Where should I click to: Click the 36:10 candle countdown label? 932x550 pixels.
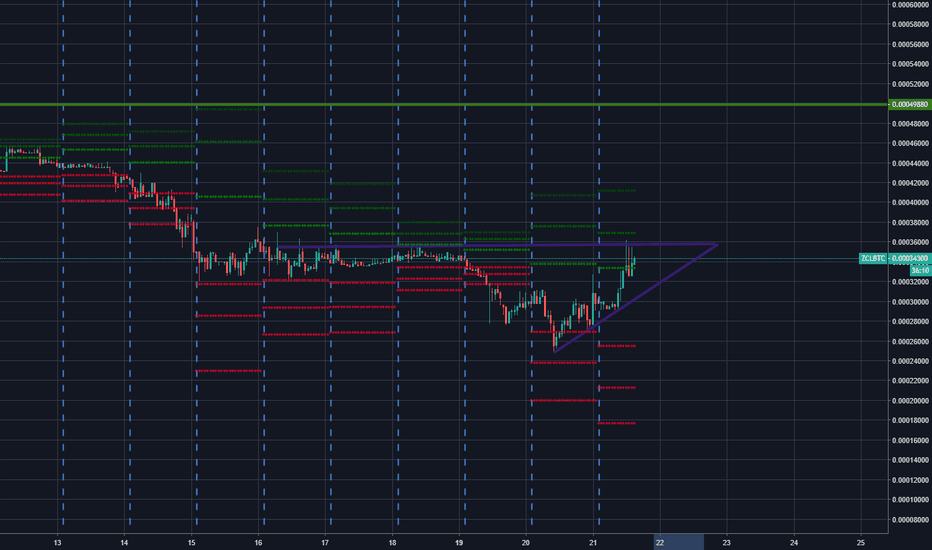point(920,270)
